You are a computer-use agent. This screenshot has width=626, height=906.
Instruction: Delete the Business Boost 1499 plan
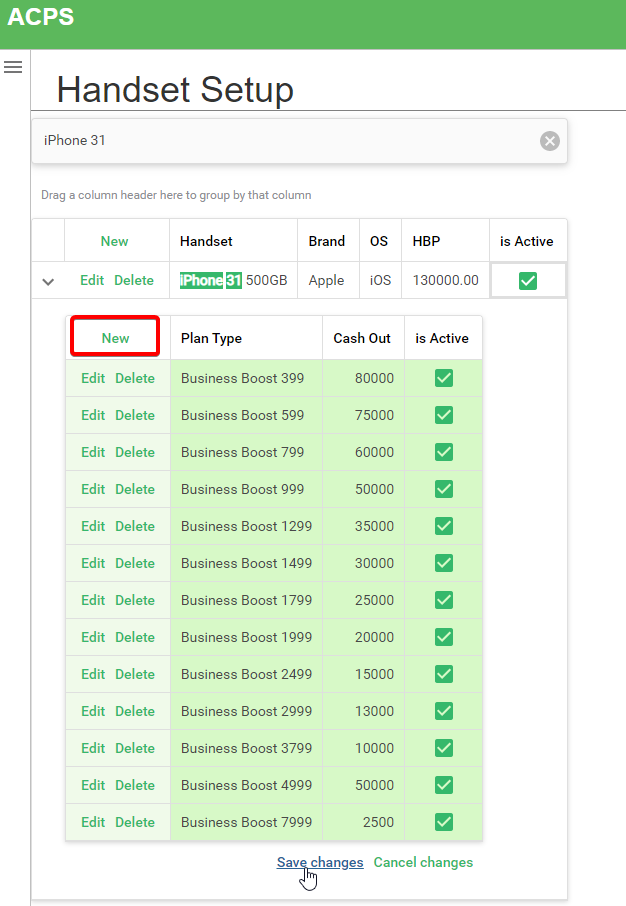(135, 563)
